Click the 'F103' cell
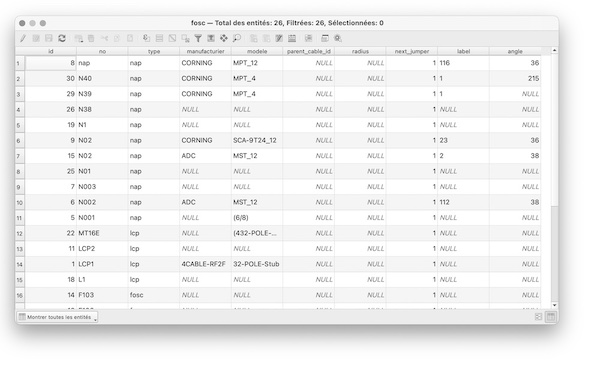The image size is (600, 378). click(x=102, y=295)
